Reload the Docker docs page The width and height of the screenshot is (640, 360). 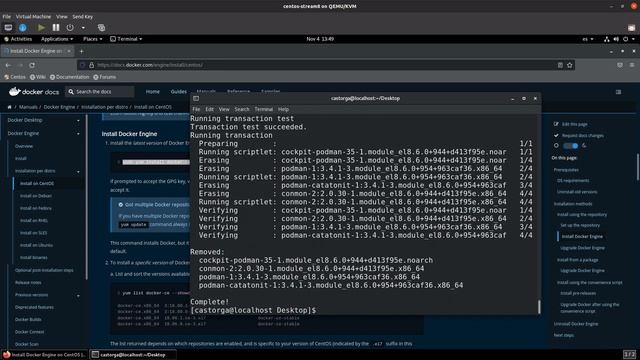32,65
